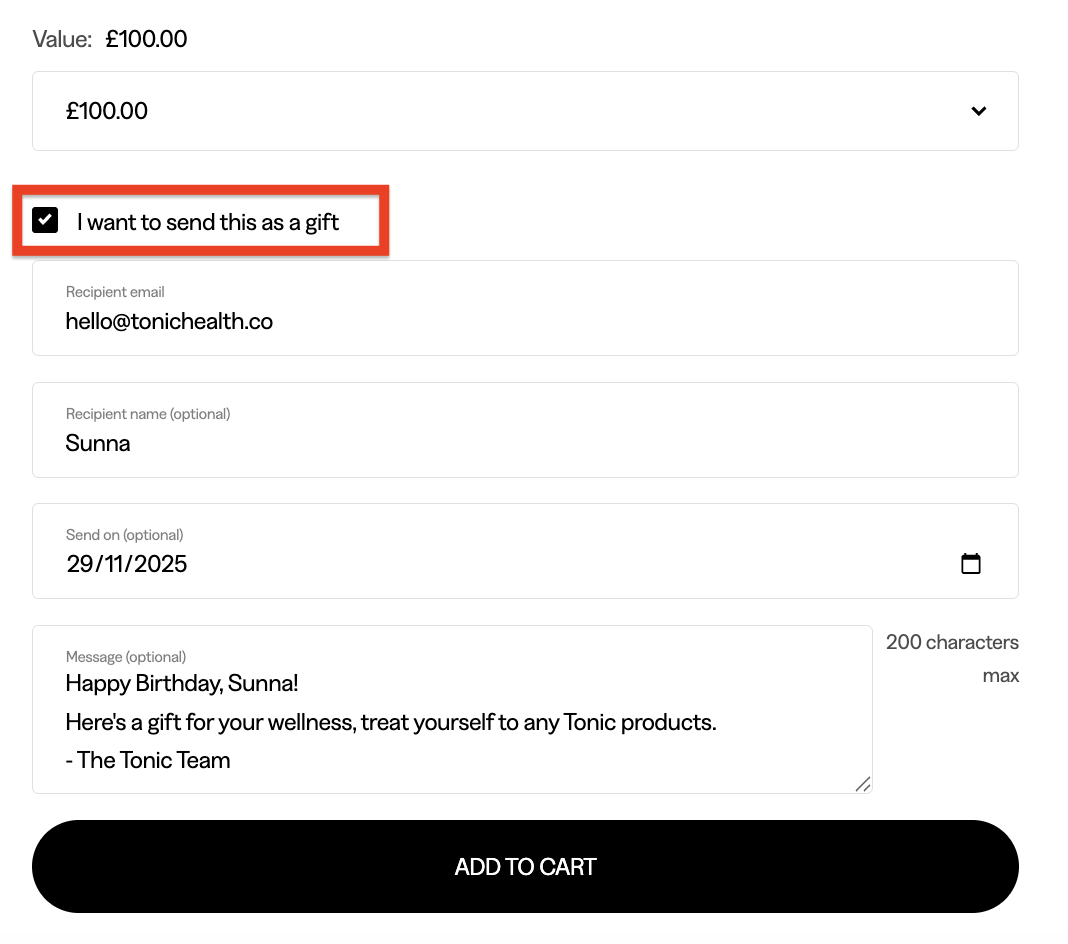1068x944 pixels.
Task: Select the year 2025 in Send on date
Action: (x=160, y=564)
